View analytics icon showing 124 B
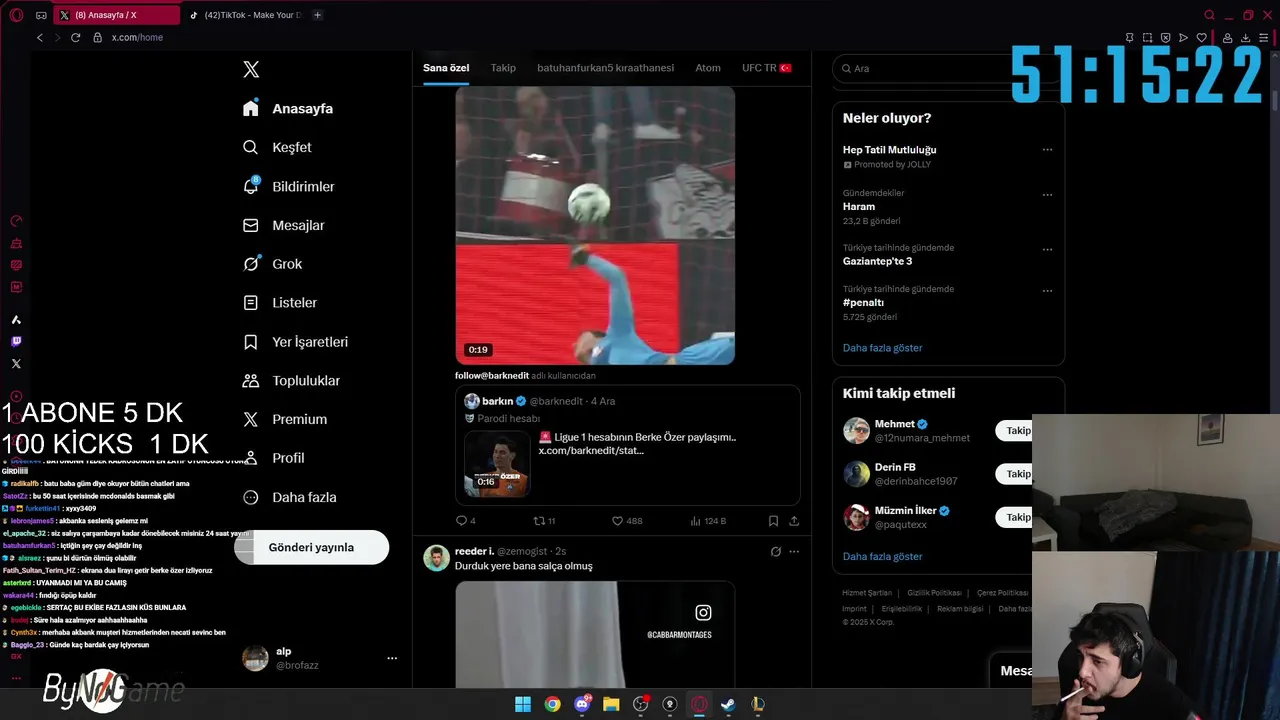 click(x=708, y=521)
